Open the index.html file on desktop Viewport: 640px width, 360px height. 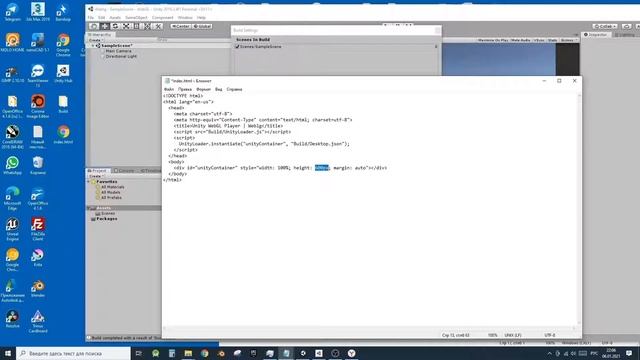63,135
